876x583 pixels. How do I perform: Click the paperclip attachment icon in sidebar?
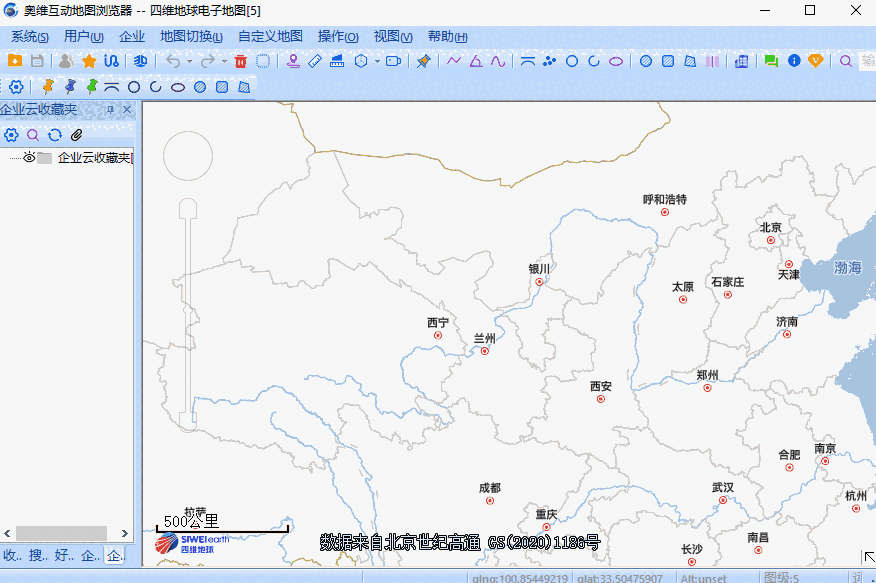click(x=76, y=134)
